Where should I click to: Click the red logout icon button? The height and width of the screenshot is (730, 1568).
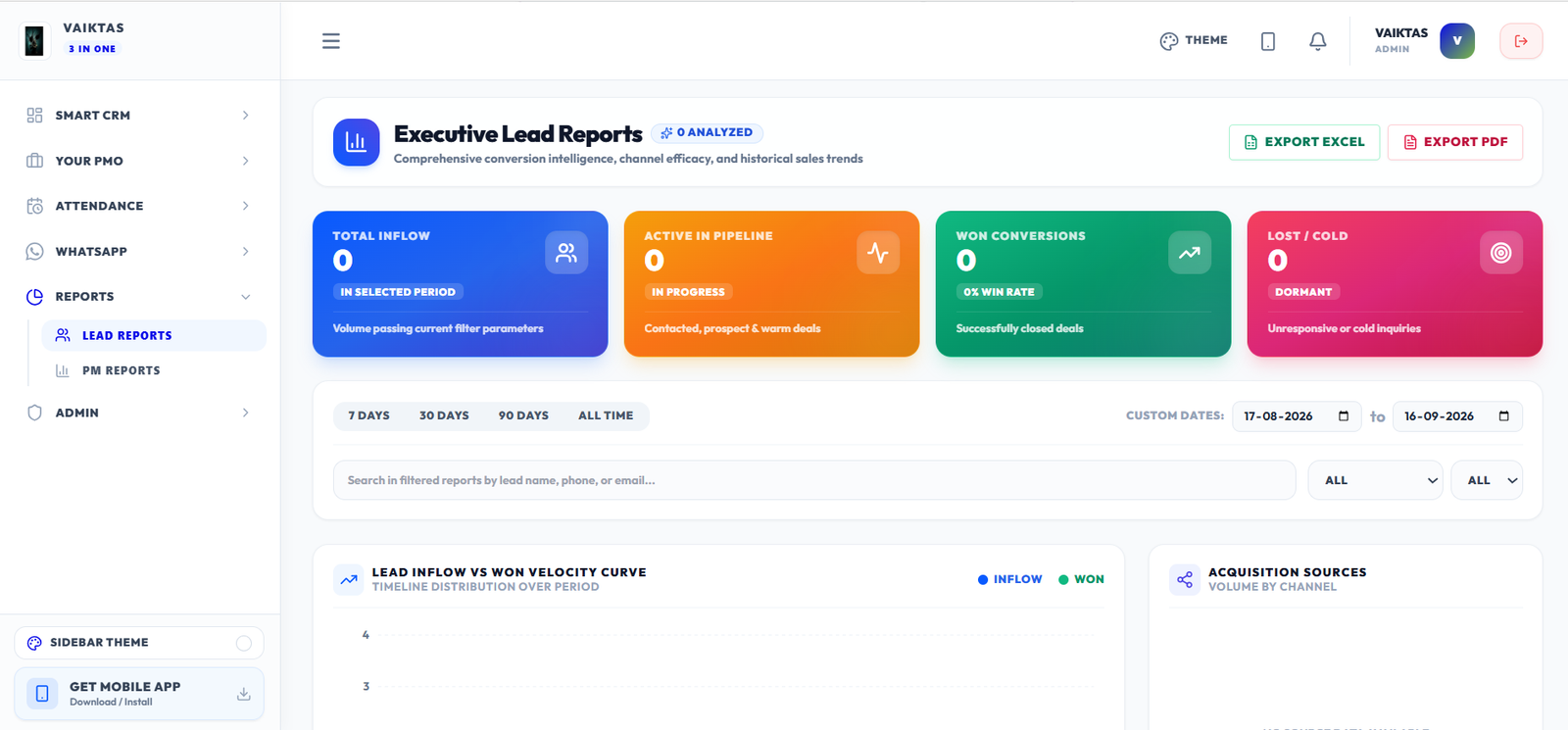pos(1521,41)
